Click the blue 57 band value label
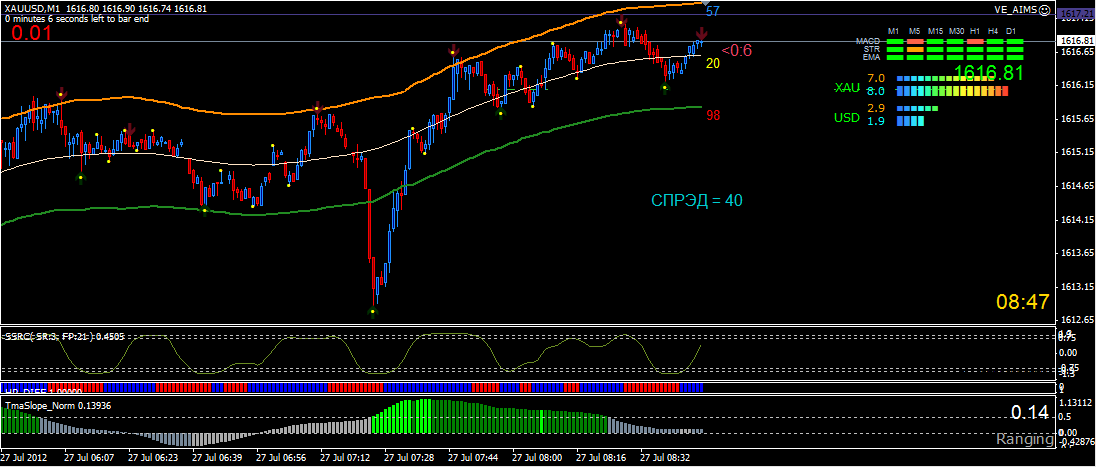The image size is (1096, 467). [713, 12]
